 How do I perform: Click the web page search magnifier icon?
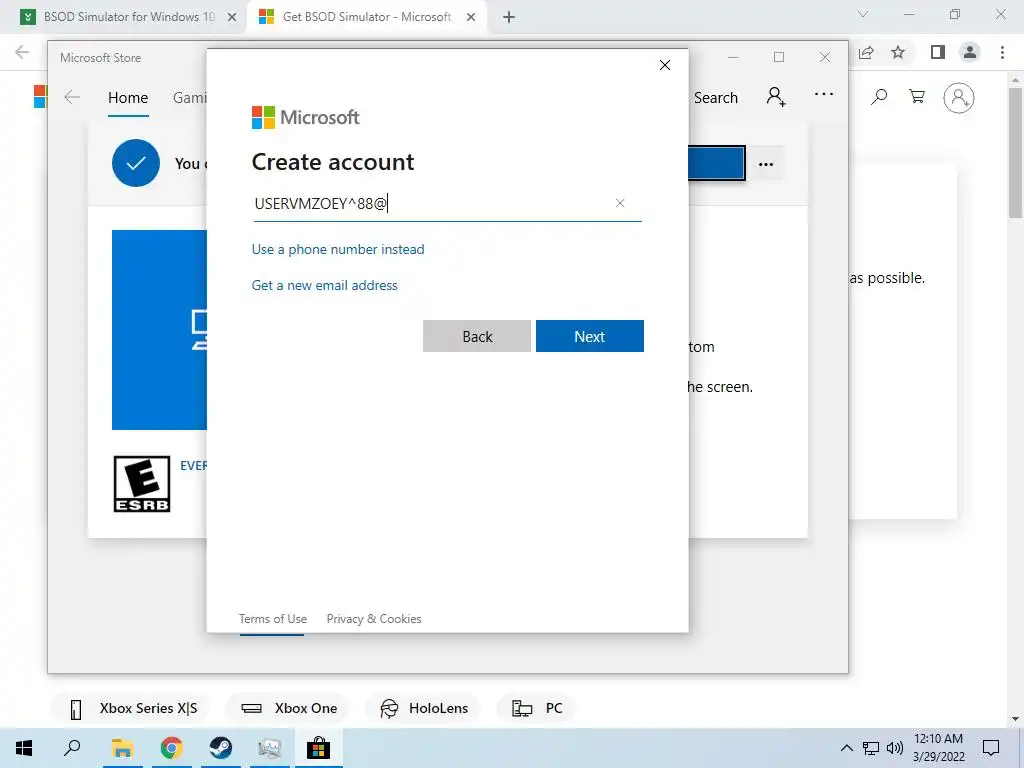pos(879,97)
